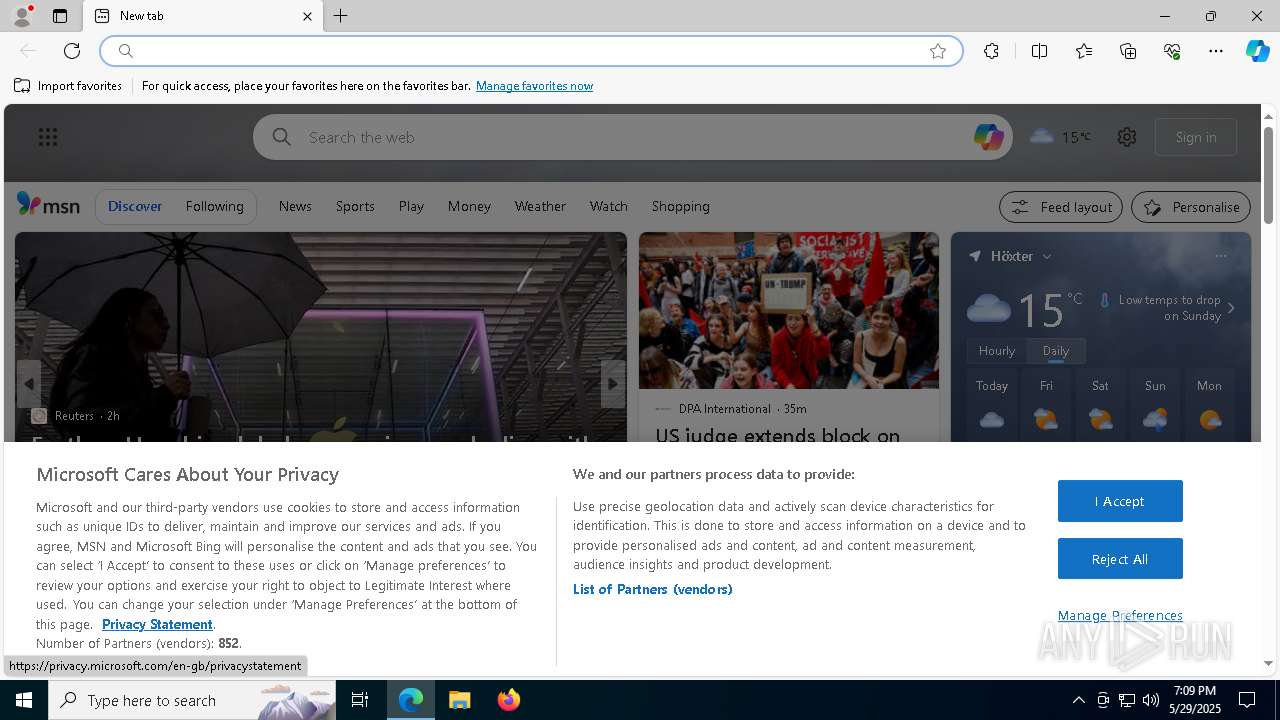This screenshot has width=1280, height=720.
Task: Select the Discover tab
Action: tap(135, 206)
